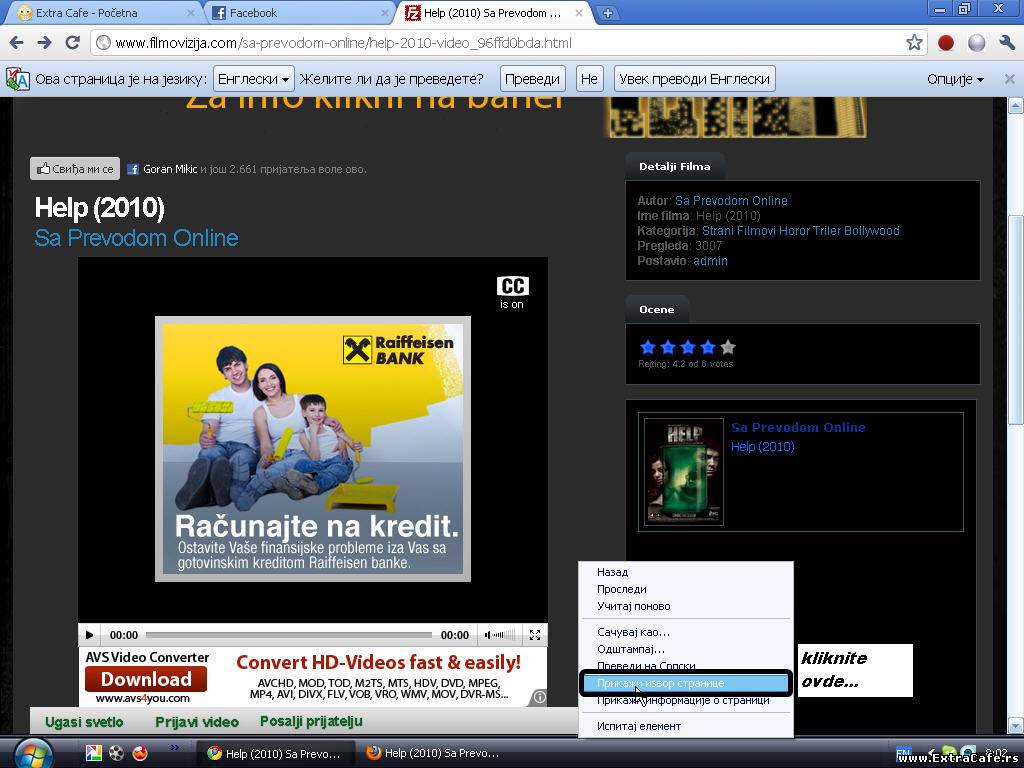The image size is (1024, 768).
Task: Select Прикажи извор странице in the context menu
Action: pyautogui.click(x=660, y=683)
